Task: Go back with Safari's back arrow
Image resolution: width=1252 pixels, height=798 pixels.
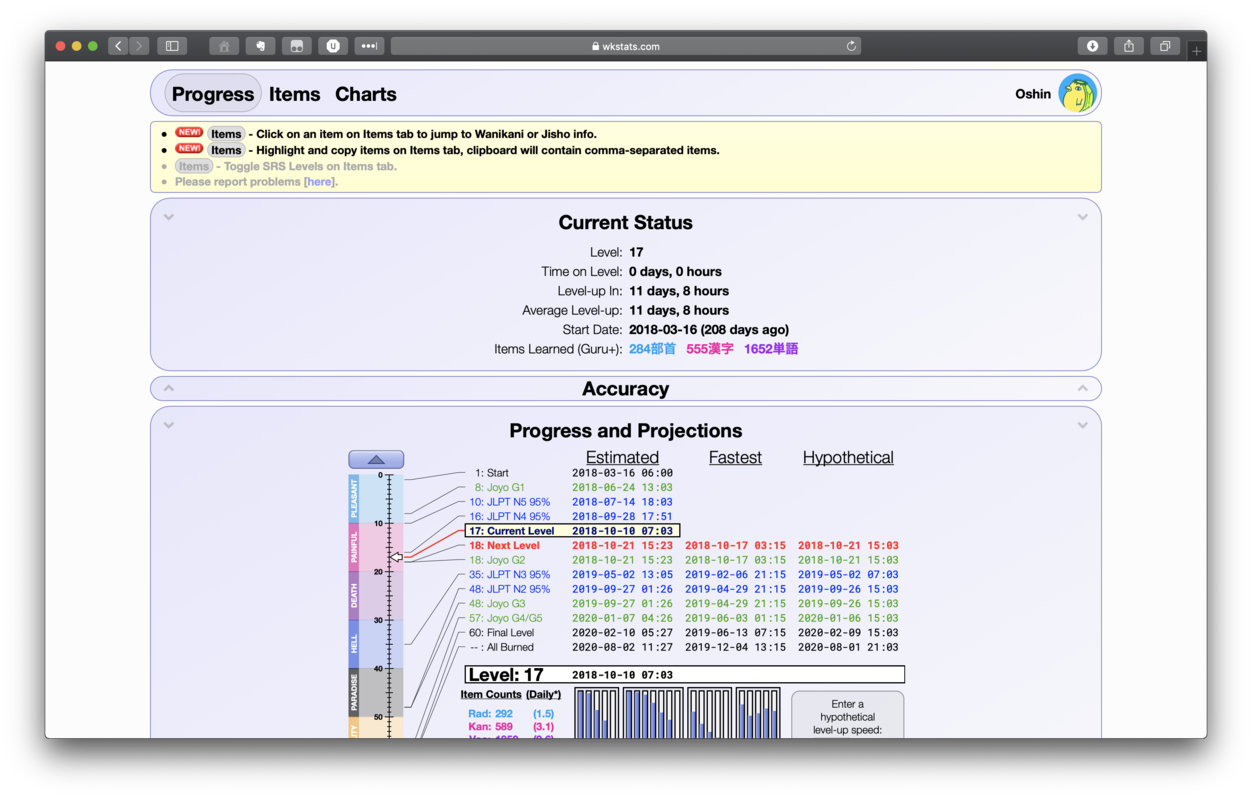Action: (x=119, y=46)
